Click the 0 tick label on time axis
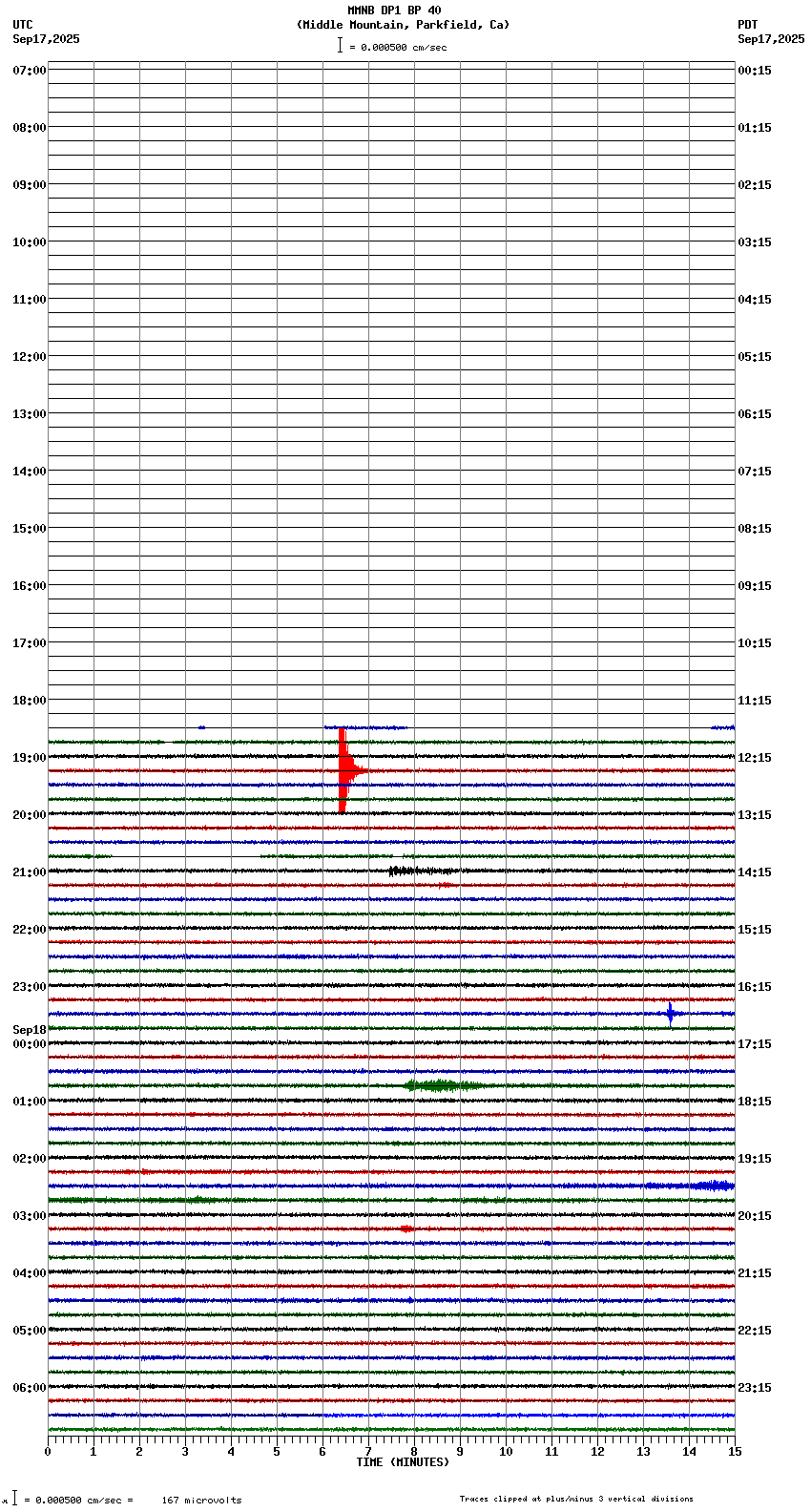 pyautogui.click(x=48, y=1452)
